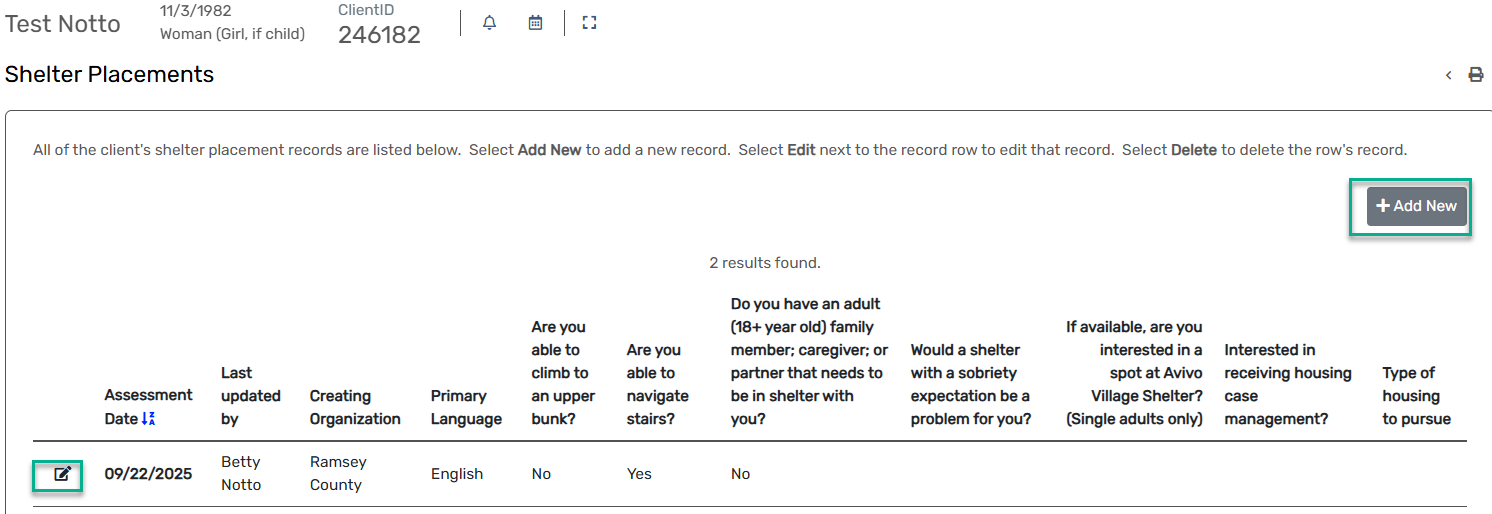The width and height of the screenshot is (1492, 514).
Task: Click the Primary Language column header
Action: point(466,407)
